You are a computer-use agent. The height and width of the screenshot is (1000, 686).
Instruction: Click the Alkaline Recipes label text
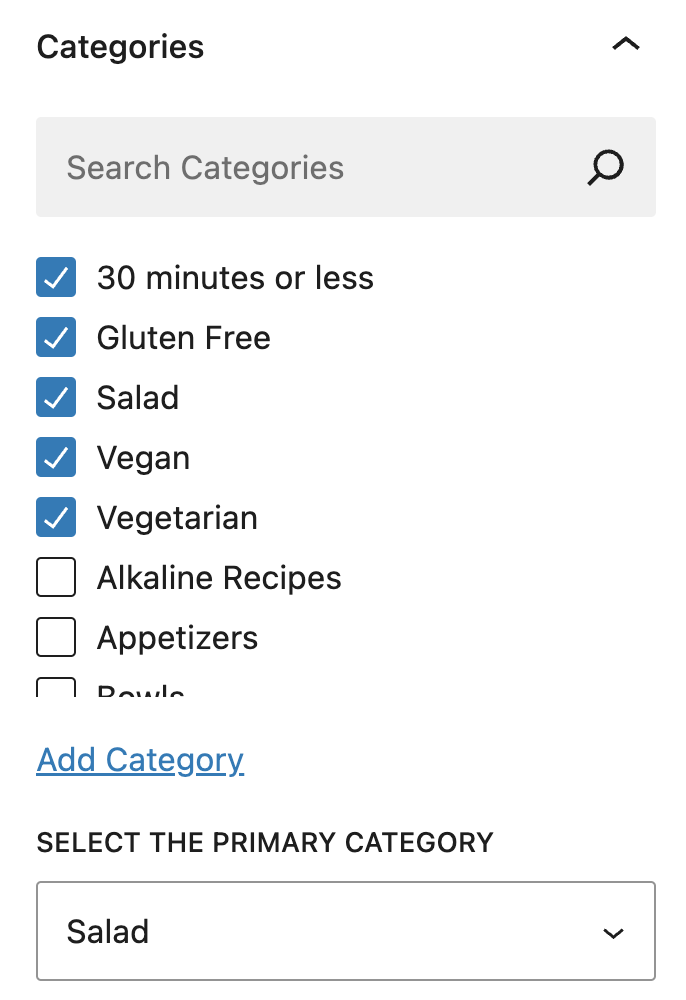click(x=219, y=578)
